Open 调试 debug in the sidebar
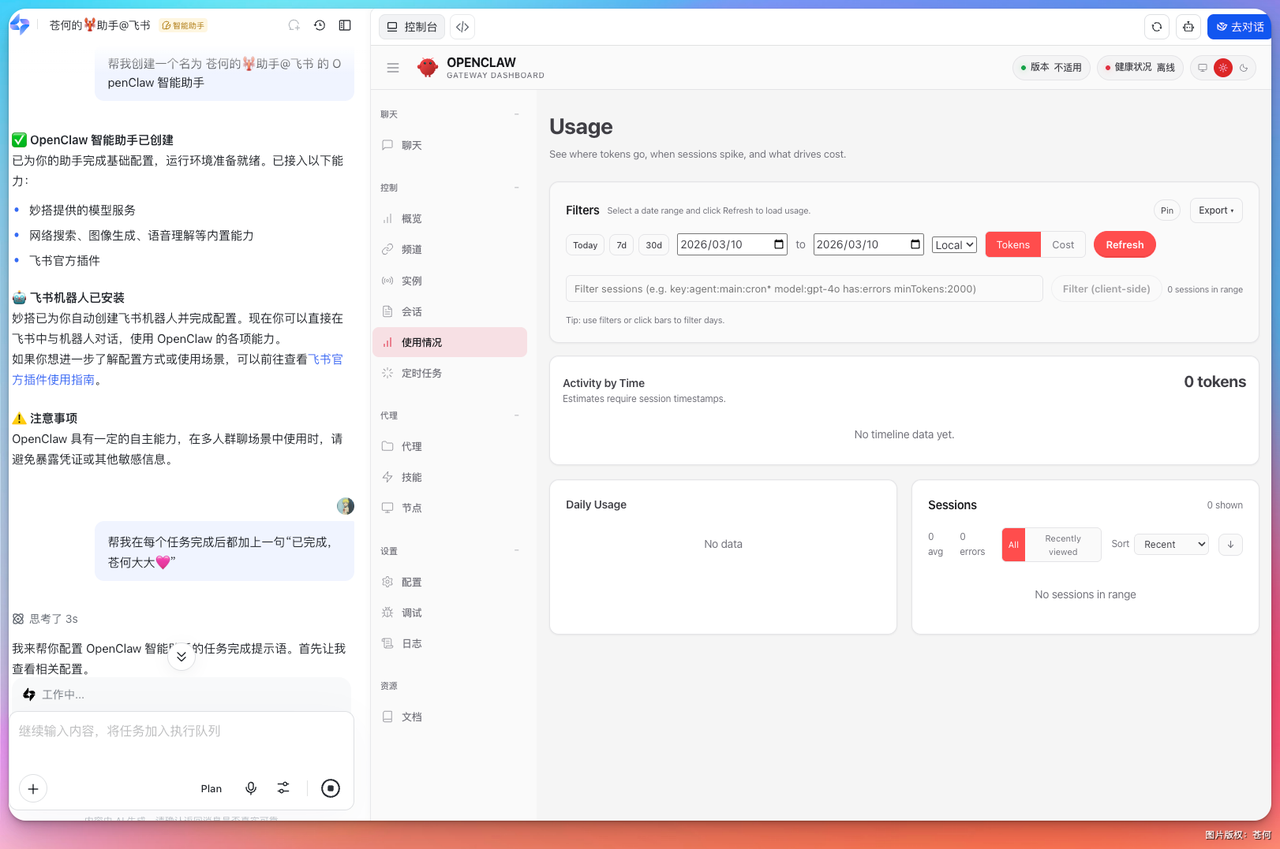Screen dimensions: 1280x849 (450, 613)
